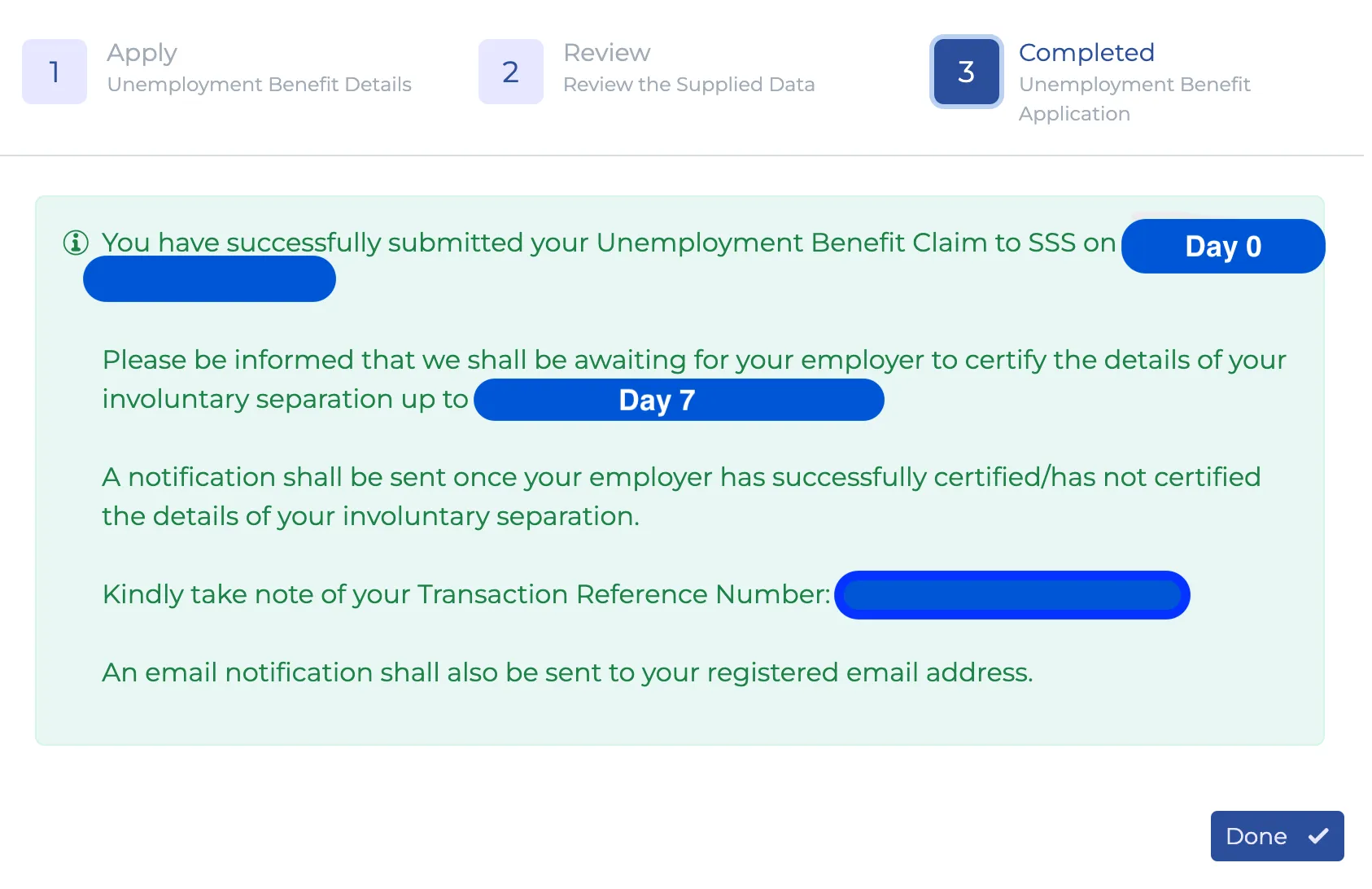Click the 'Day 0' blue label
The width and height of the screenshot is (1372, 889).
(1223, 246)
